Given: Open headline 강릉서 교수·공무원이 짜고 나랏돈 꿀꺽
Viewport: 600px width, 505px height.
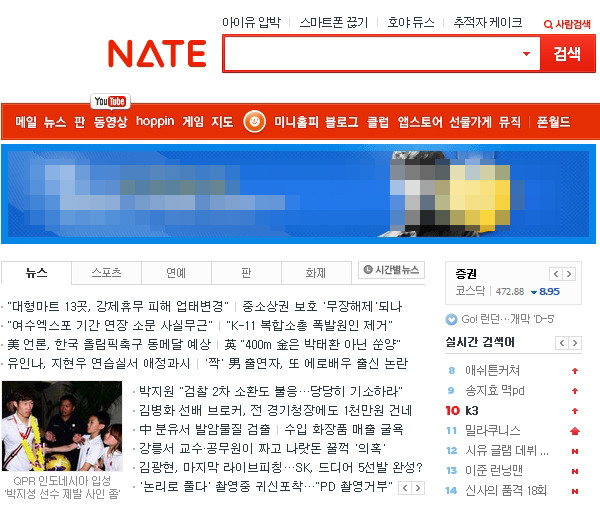Looking at the screenshot, I should pyautogui.click(x=262, y=448).
